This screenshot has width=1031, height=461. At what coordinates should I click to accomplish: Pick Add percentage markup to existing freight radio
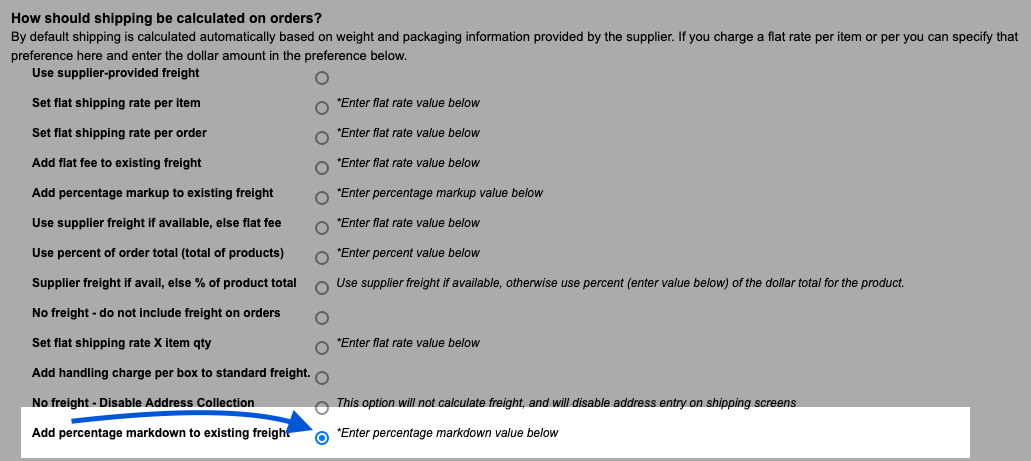[322, 198]
